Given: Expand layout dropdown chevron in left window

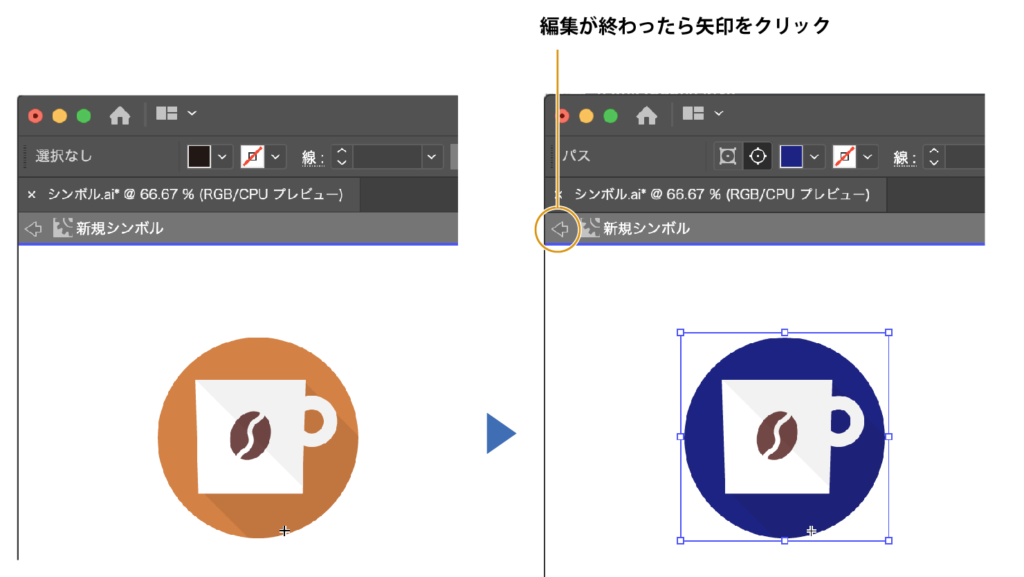Looking at the screenshot, I should (x=192, y=114).
